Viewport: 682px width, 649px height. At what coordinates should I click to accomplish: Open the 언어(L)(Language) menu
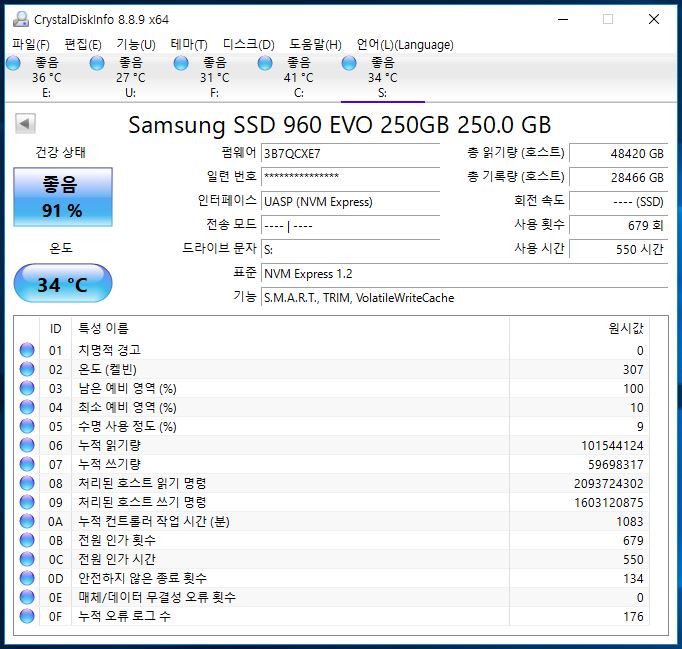(x=405, y=44)
